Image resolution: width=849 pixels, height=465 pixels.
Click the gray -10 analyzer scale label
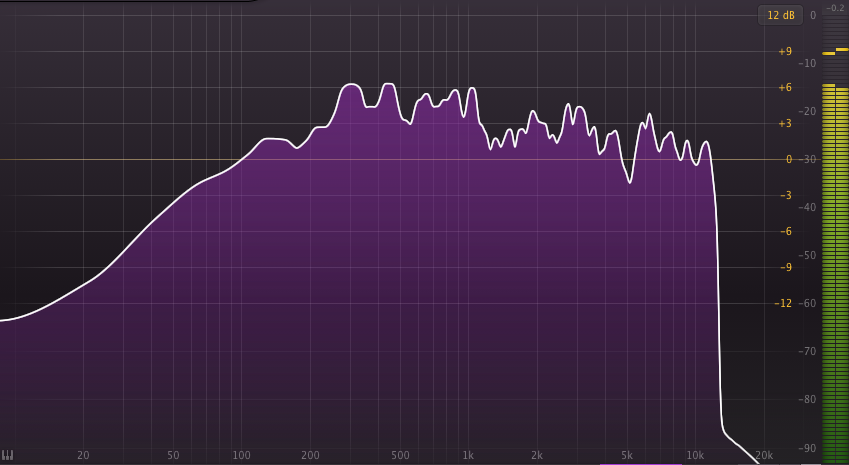(807, 63)
